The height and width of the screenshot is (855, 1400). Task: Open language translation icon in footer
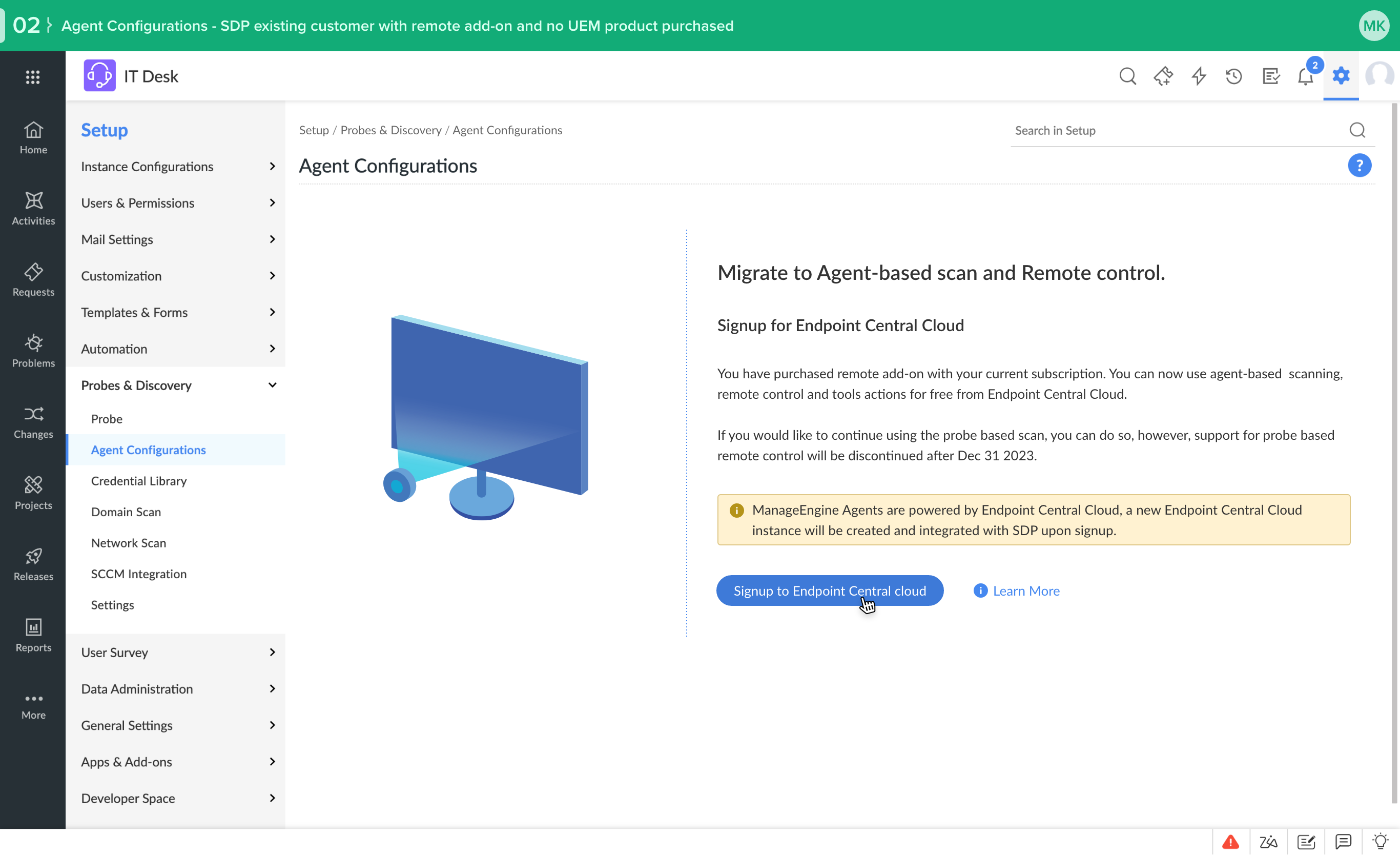[1268, 841]
